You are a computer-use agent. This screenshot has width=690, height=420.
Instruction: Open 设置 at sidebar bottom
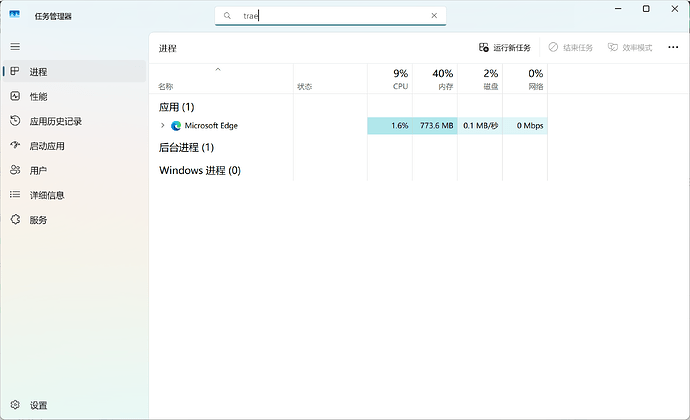74,405
